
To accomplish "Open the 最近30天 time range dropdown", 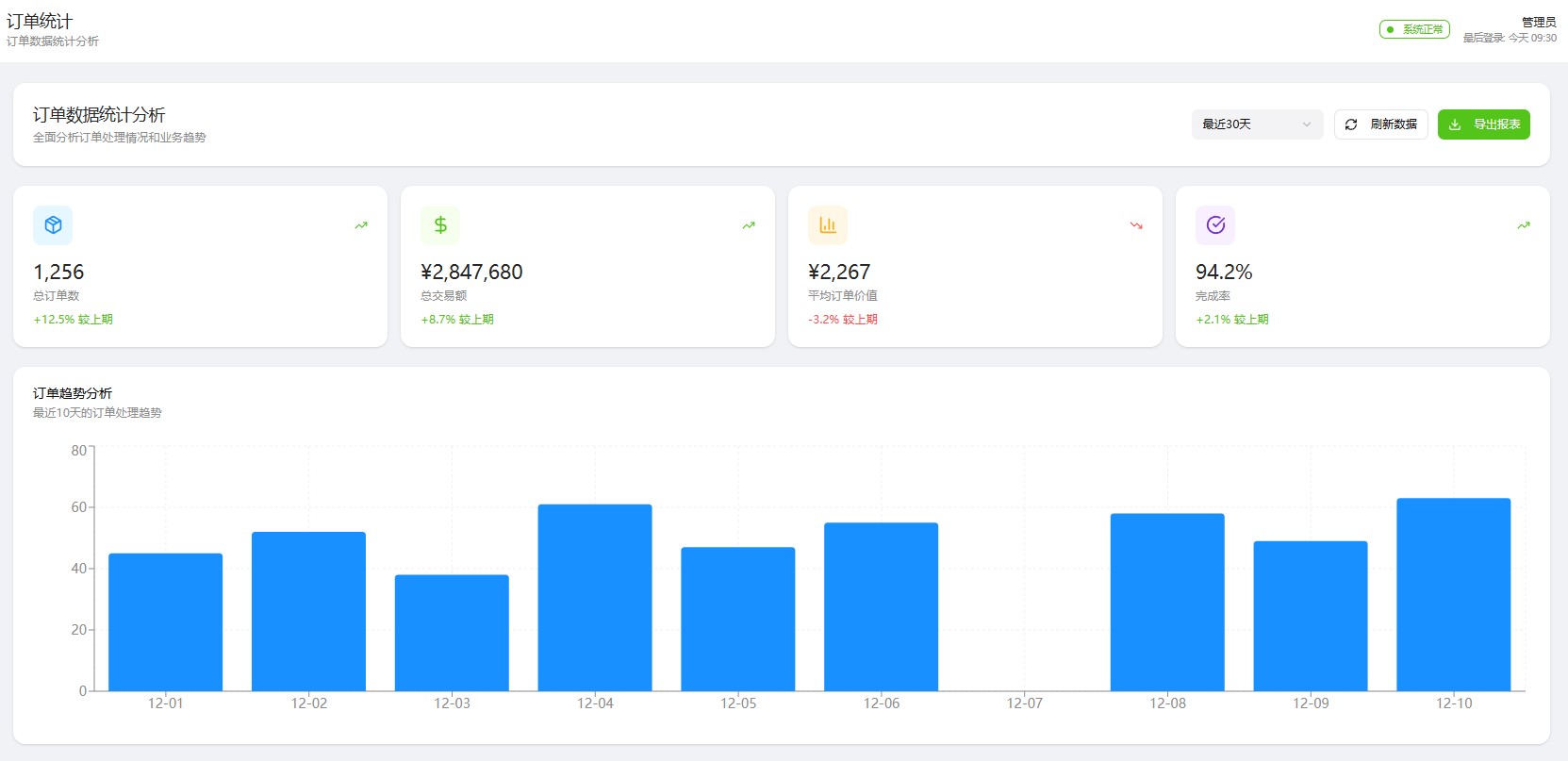I will click(x=1256, y=124).
